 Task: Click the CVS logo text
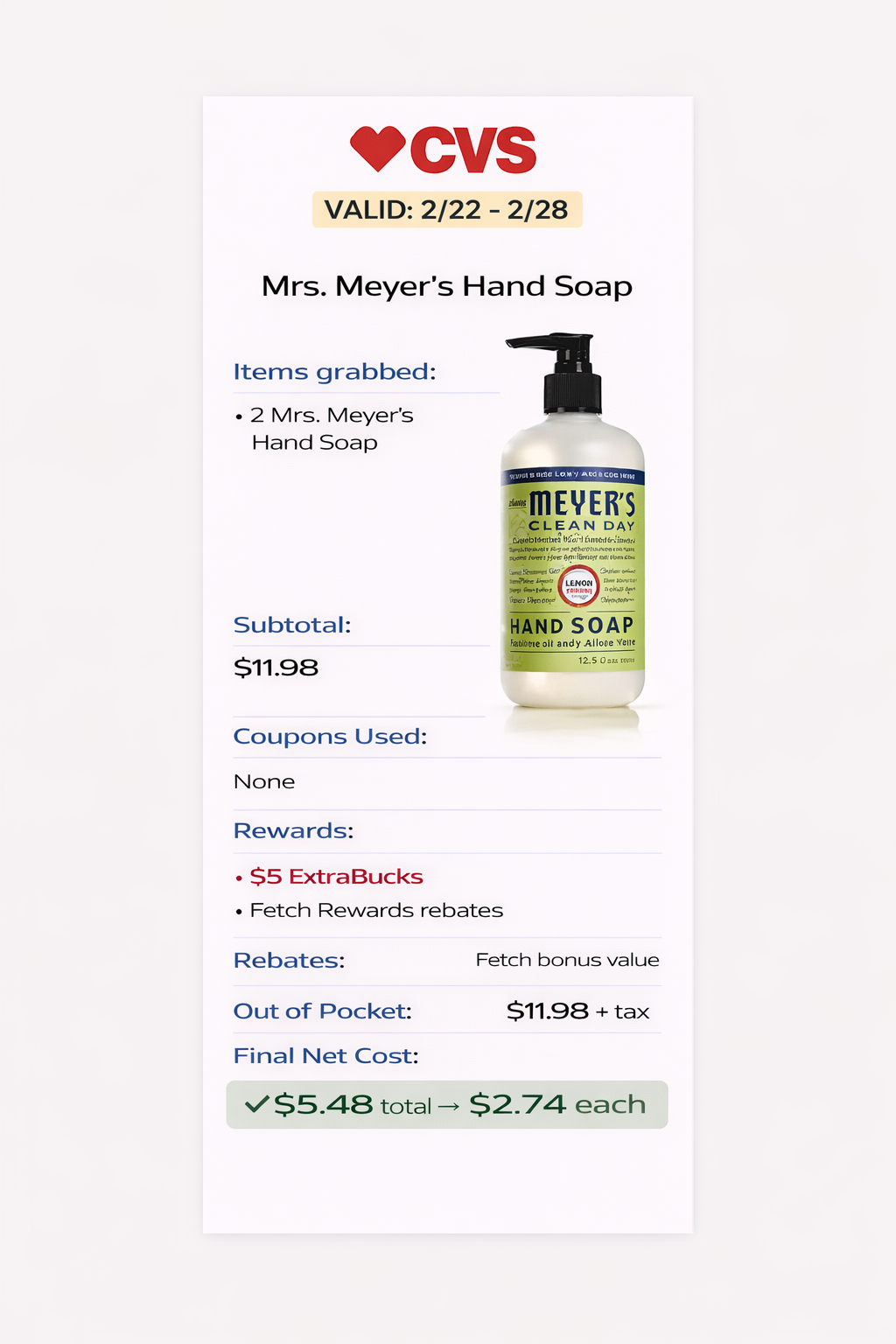click(472, 150)
